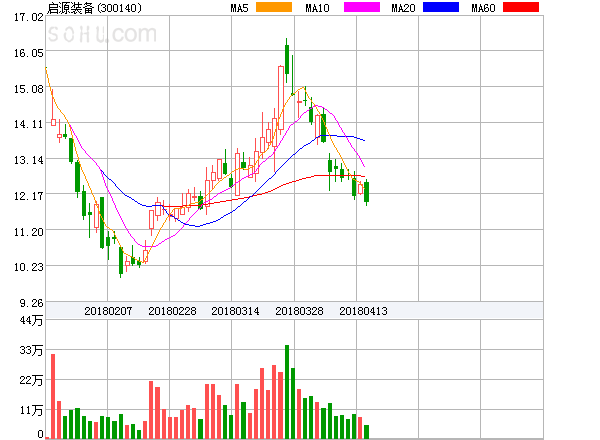Viewport: 600px width, 440px height.
Task: Click the 22万 volume axis label
Action: (x=31, y=380)
